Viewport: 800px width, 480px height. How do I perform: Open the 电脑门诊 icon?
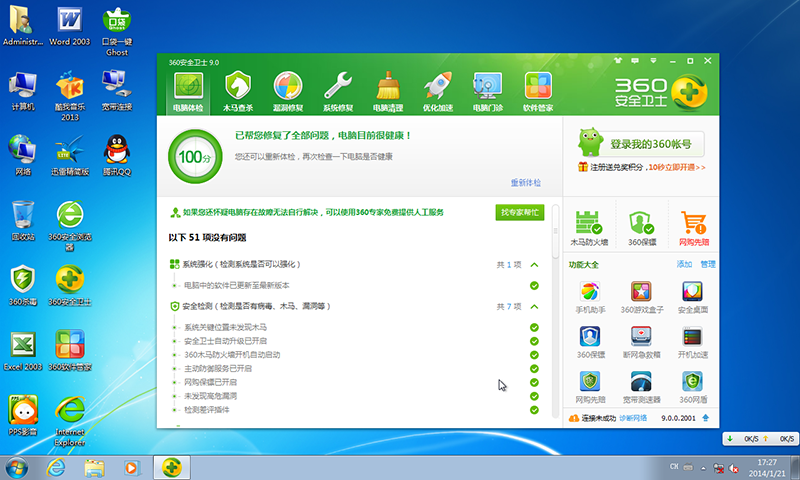point(488,92)
